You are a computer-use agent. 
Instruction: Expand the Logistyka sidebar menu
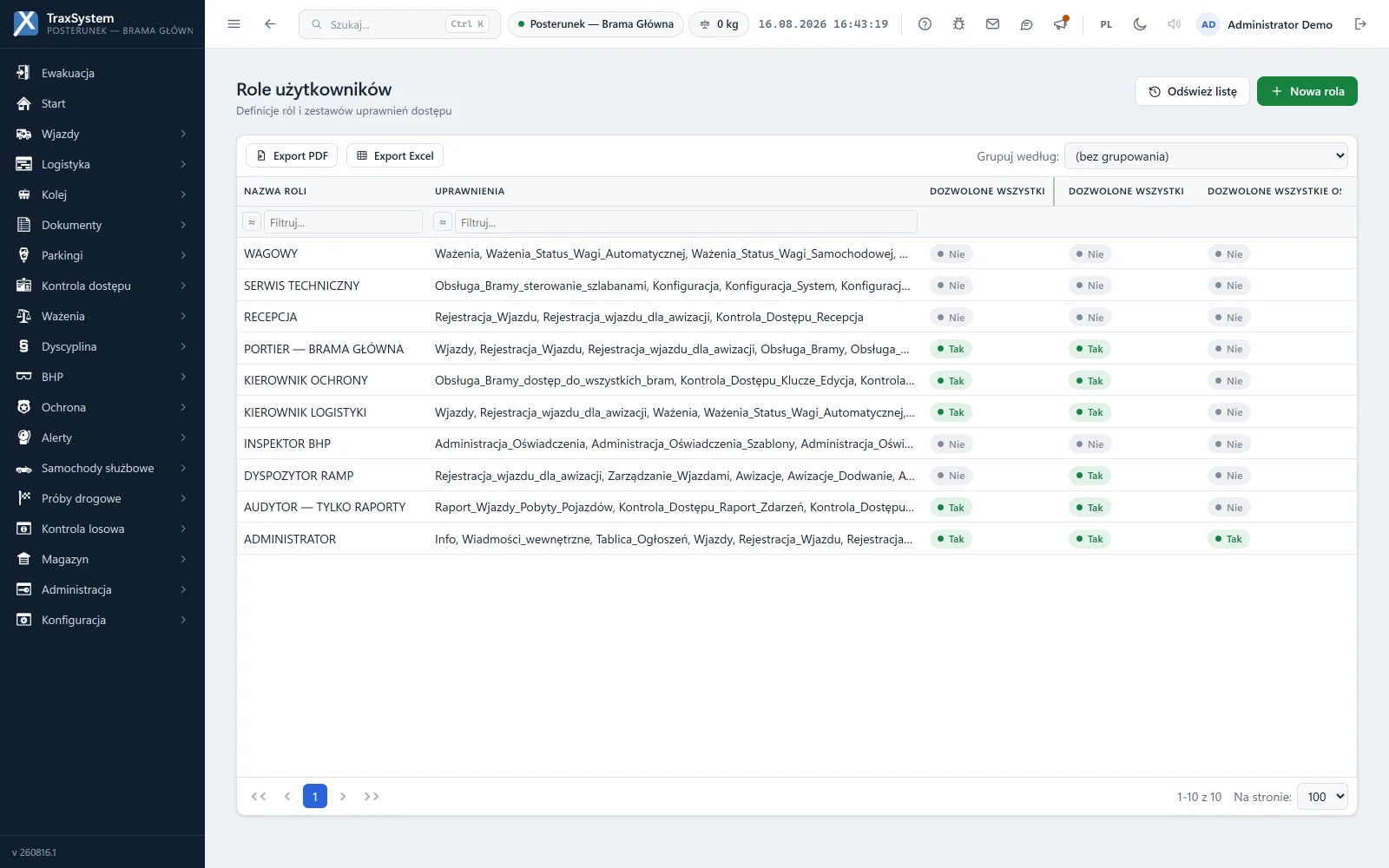tap(102, 164)
